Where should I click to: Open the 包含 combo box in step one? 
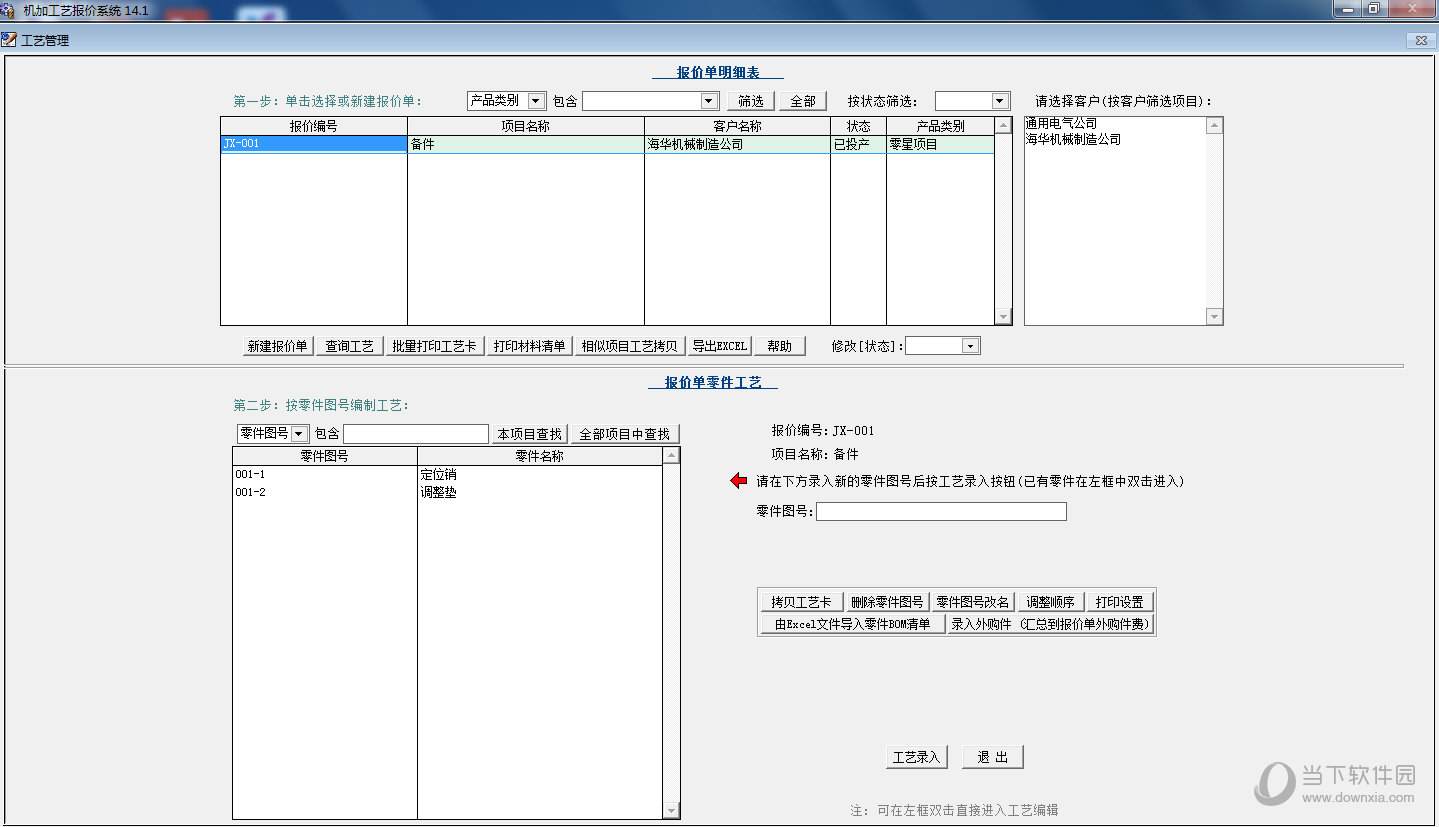pos(709,101)
